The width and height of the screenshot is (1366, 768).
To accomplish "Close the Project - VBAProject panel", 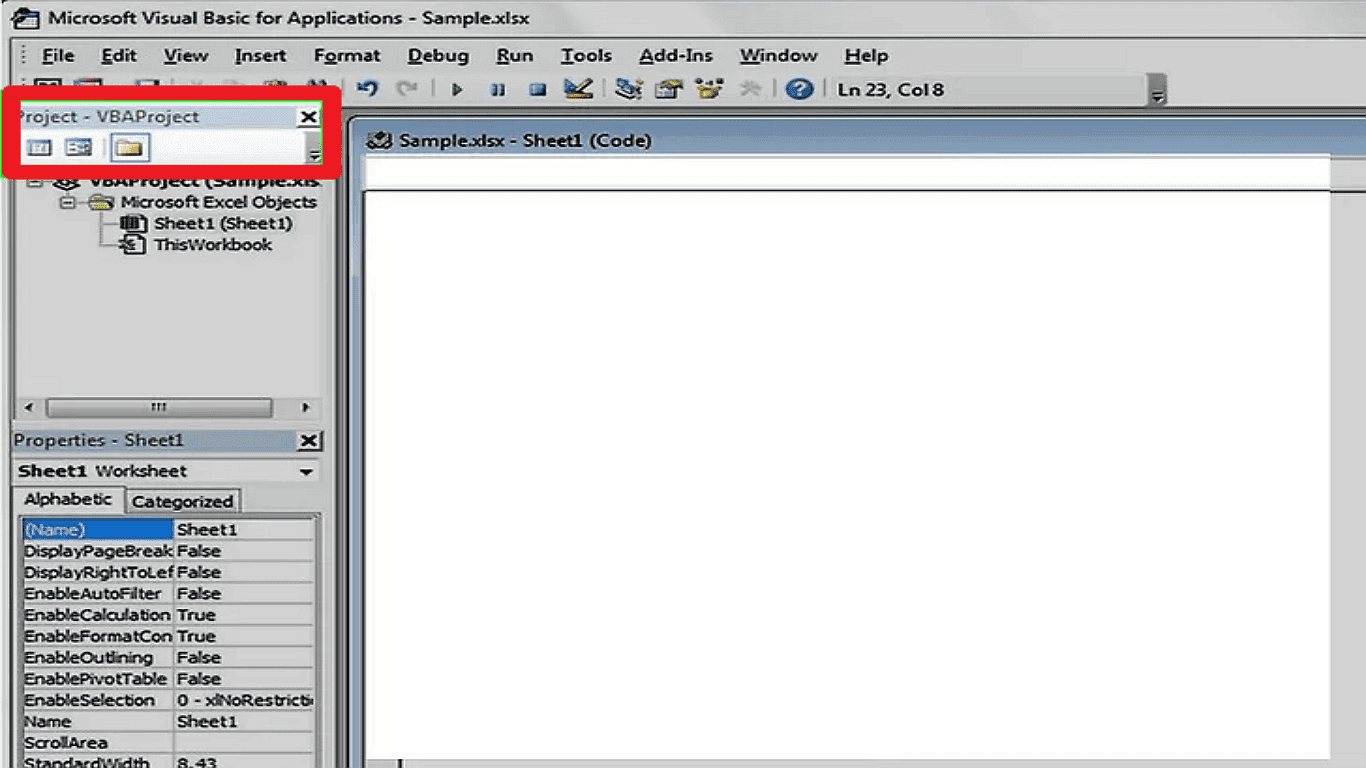I will [x=309, y=117].
